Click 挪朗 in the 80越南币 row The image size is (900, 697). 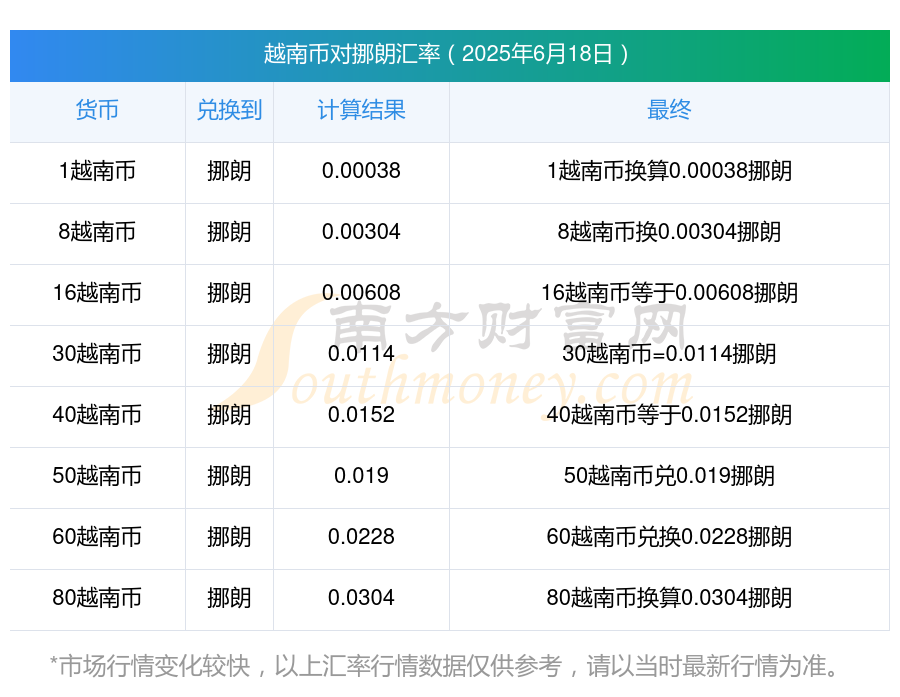[229, 598]
